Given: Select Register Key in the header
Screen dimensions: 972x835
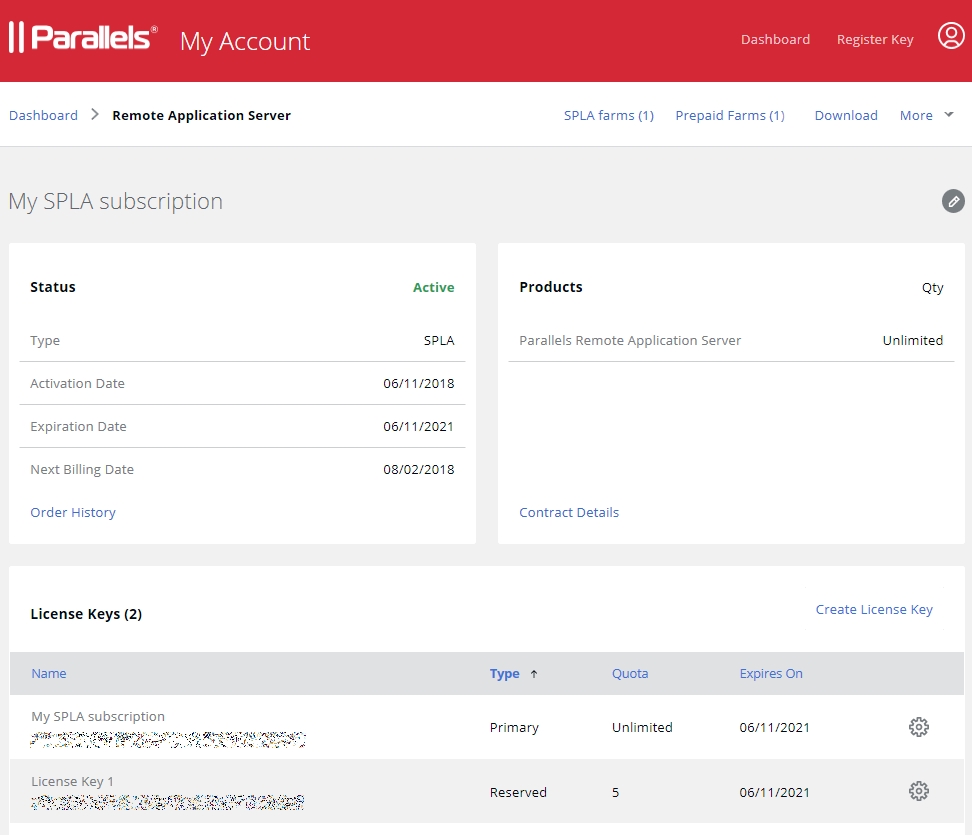Looking at the screenshot, I should click(875, 39).
